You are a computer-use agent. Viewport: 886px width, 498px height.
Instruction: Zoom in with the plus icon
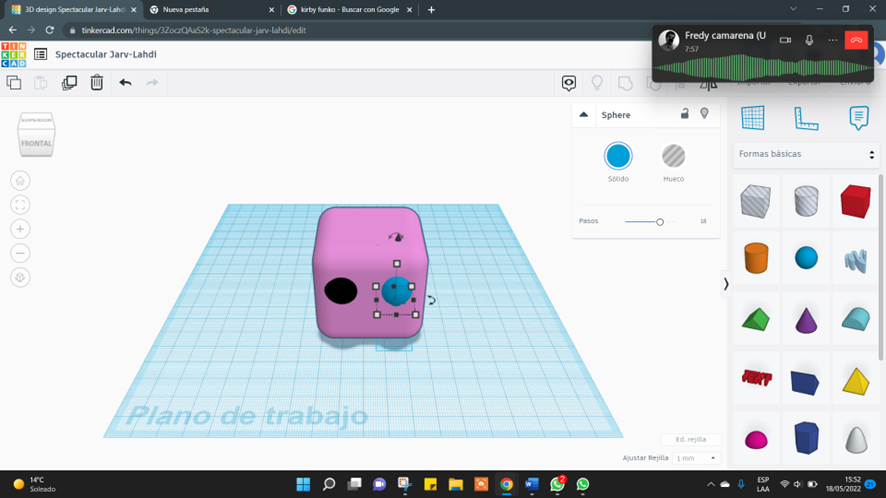coord(20,229)
